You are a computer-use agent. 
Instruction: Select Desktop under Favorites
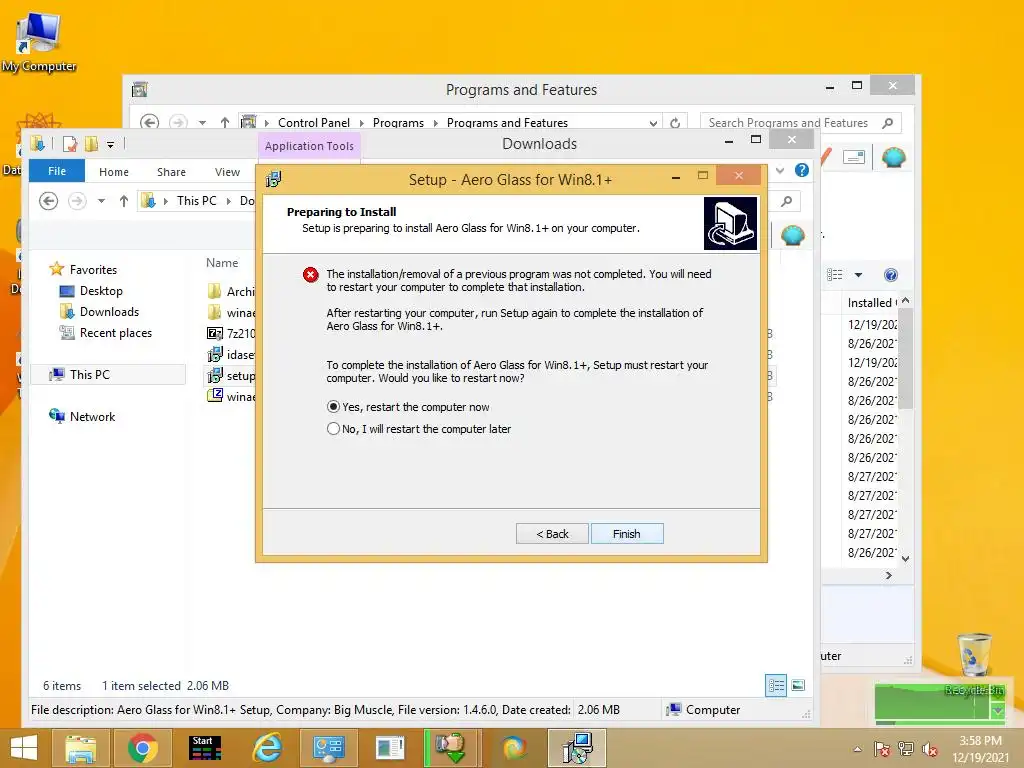click(101, 291)
